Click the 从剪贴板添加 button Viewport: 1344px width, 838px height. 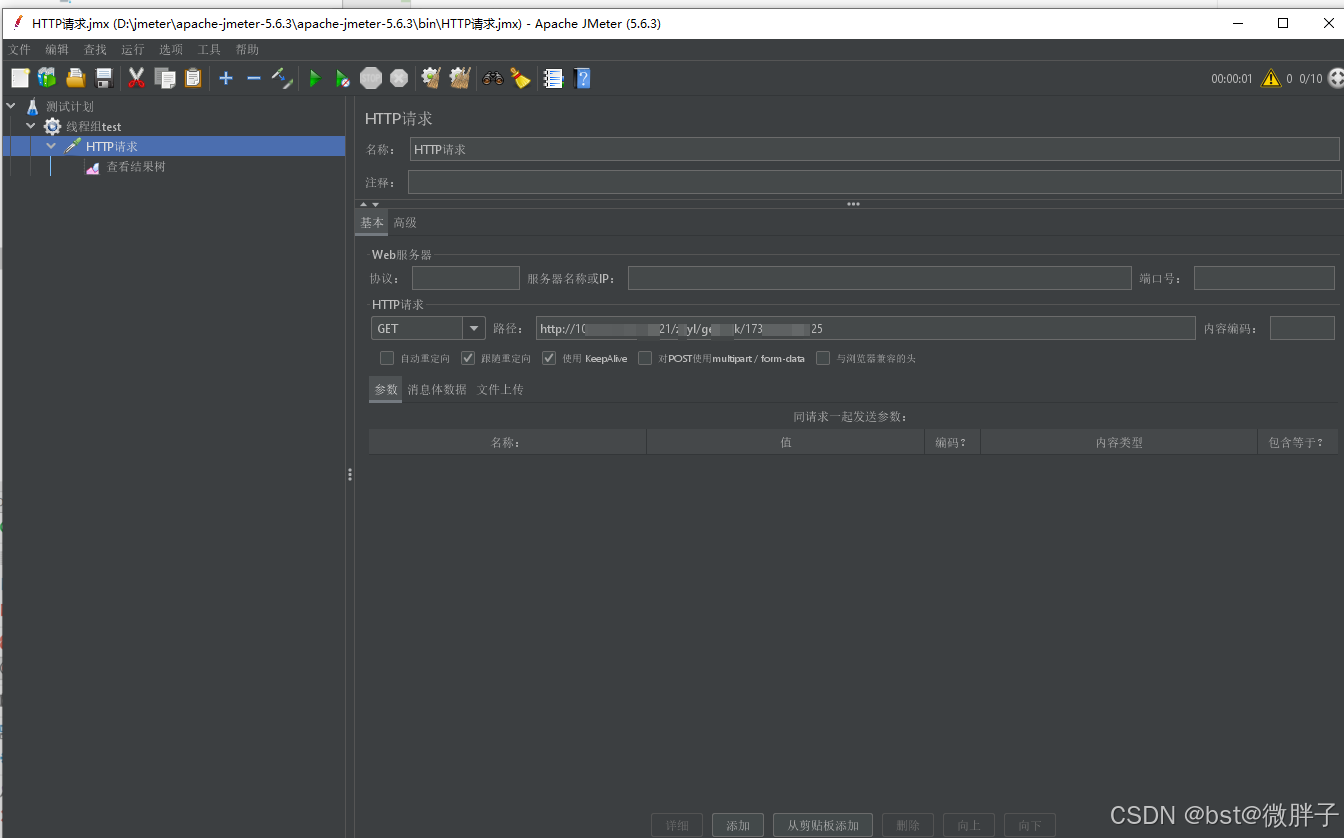823,825
